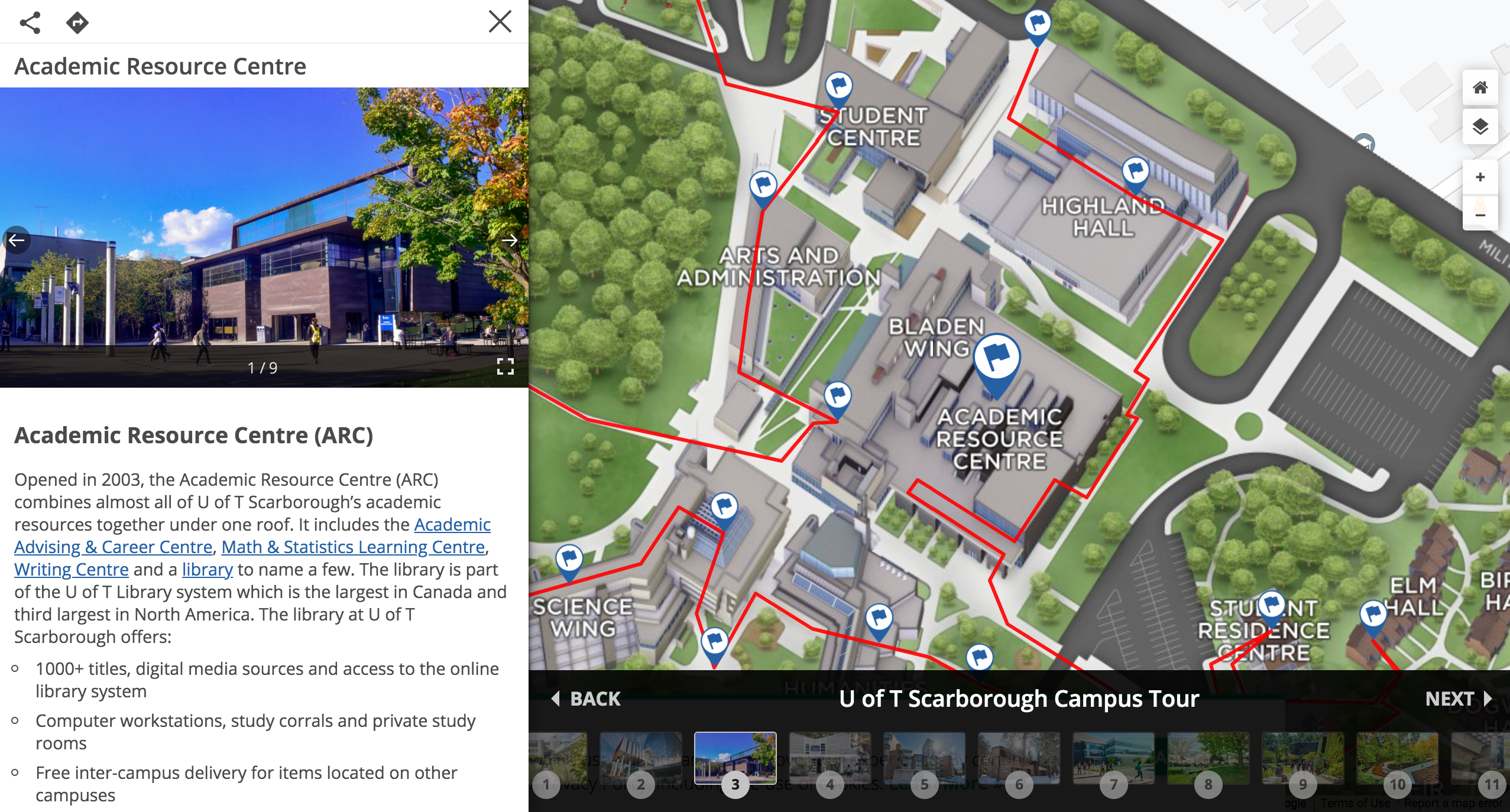The image size is (1510, 812).
Task: Click the 1 / 9 photo counter
Action: click(x=263, y=368)
